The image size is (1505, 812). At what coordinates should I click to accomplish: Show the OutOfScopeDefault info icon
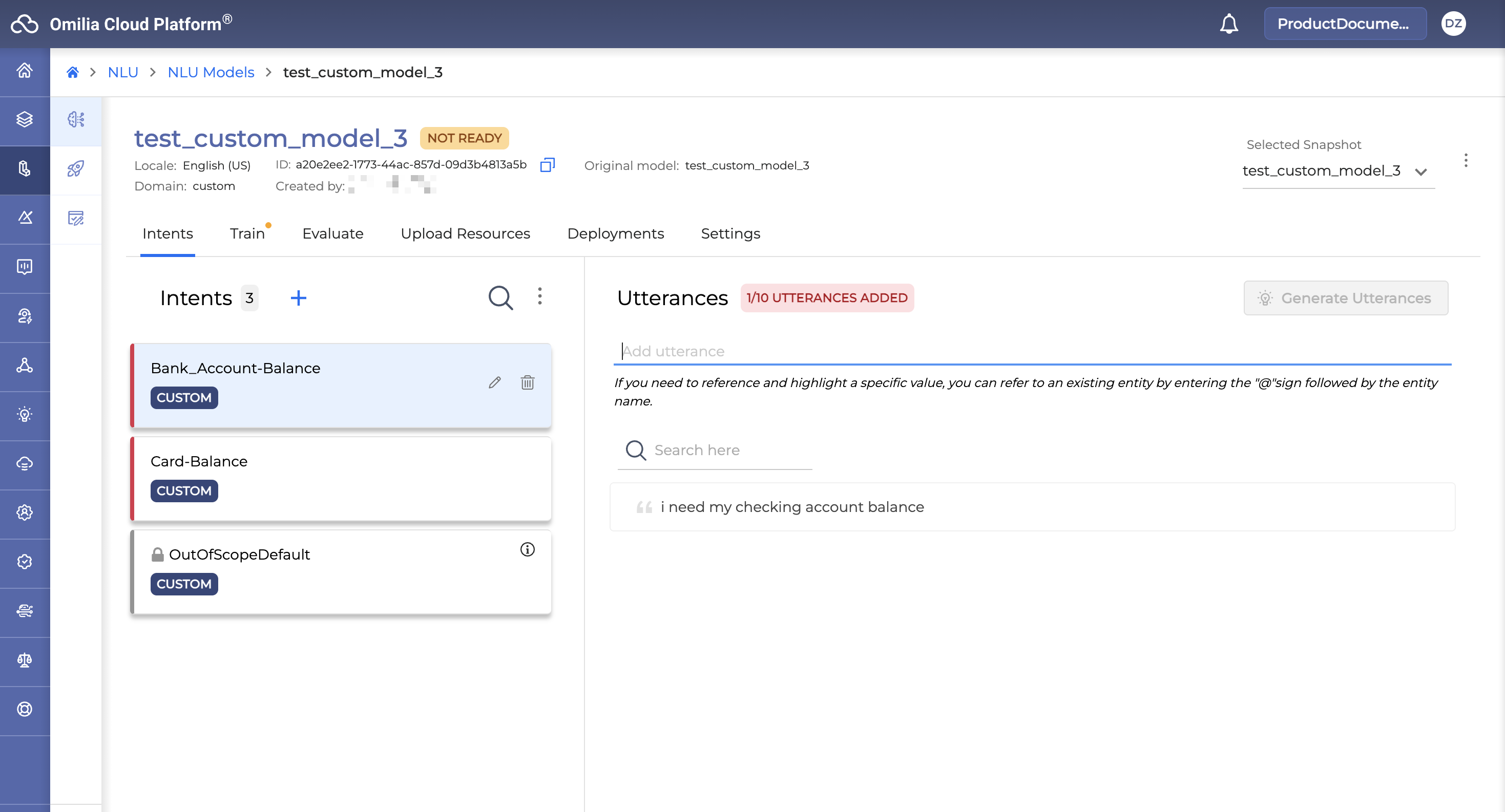(527, 549)
